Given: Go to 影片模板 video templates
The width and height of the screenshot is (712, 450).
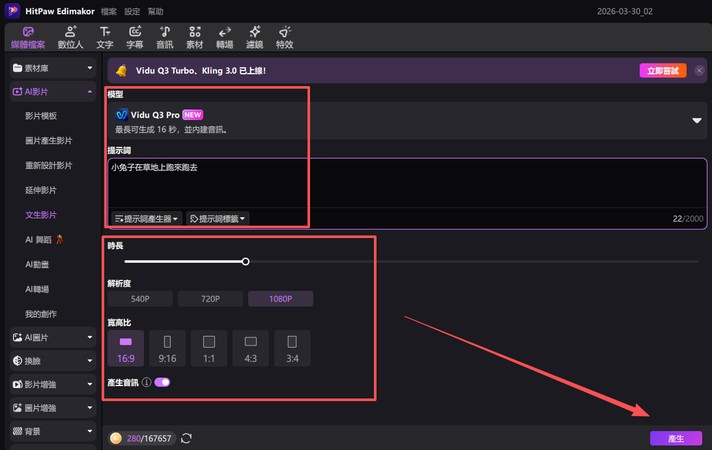Looking at the screenshot, I should [41, 116].
